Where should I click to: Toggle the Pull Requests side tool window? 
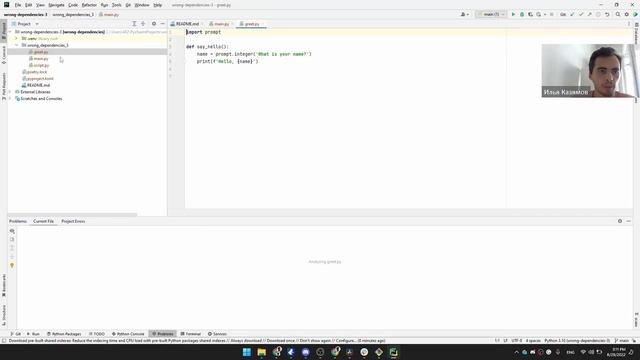4,86
